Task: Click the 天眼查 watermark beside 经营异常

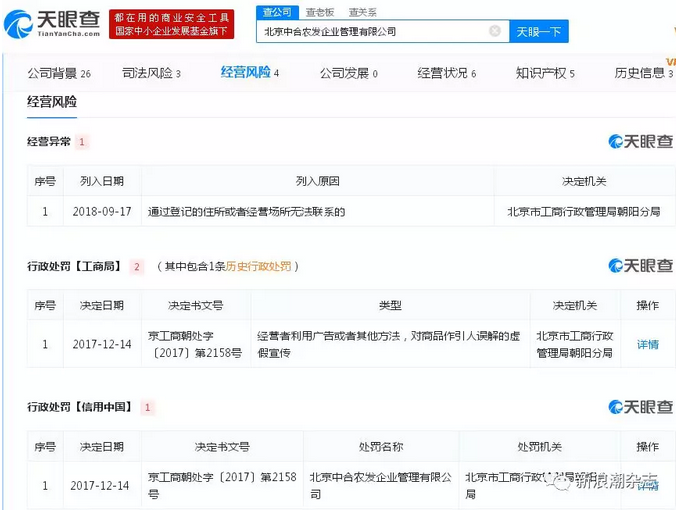Action: tap(640, 142)
